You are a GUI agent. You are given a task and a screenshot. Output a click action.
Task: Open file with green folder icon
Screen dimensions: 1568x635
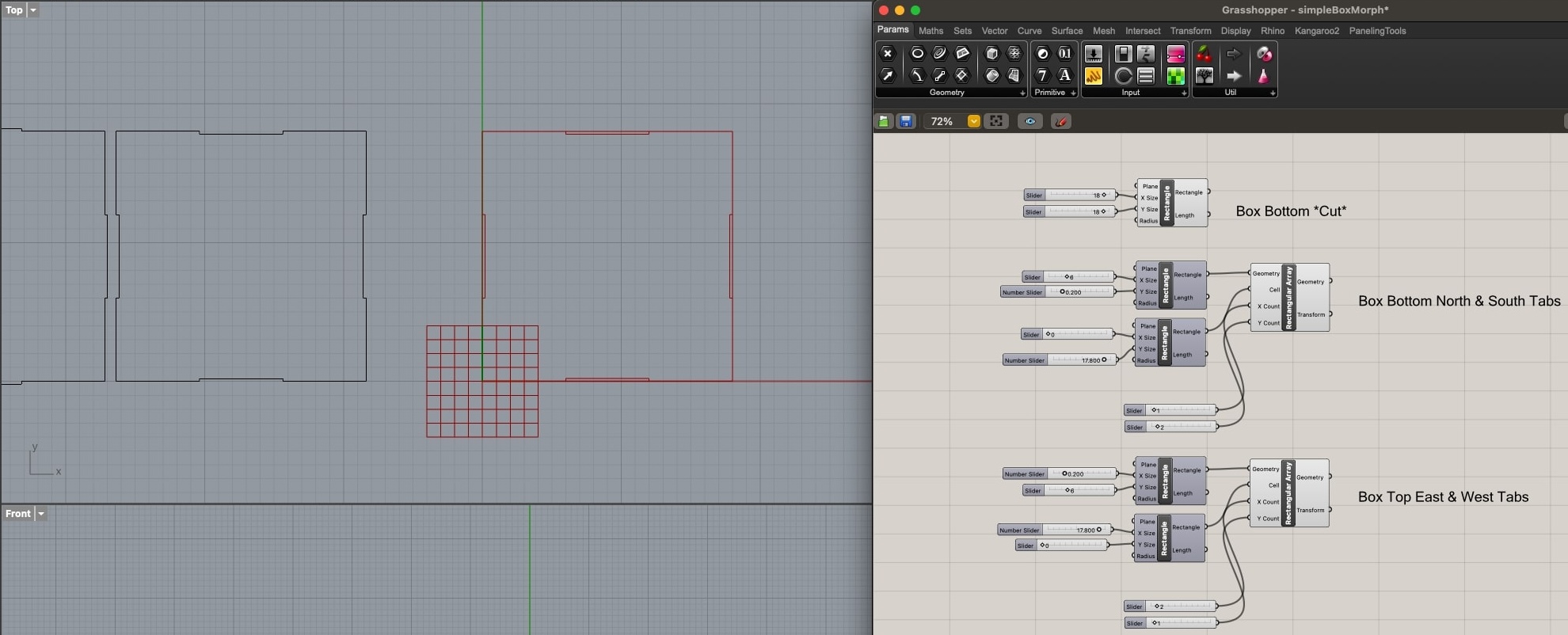[x=884, y=121]
